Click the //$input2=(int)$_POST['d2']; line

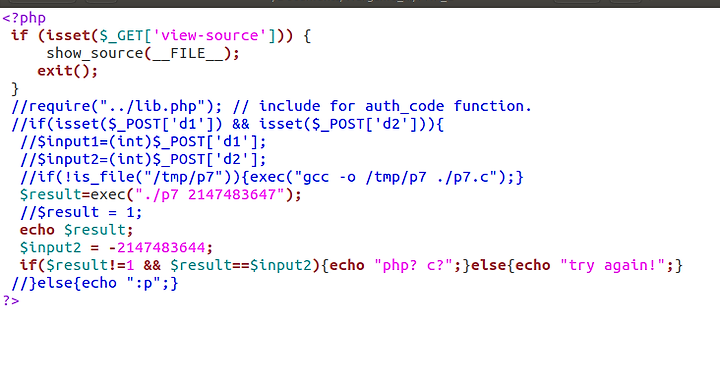[x=143, y=159]
